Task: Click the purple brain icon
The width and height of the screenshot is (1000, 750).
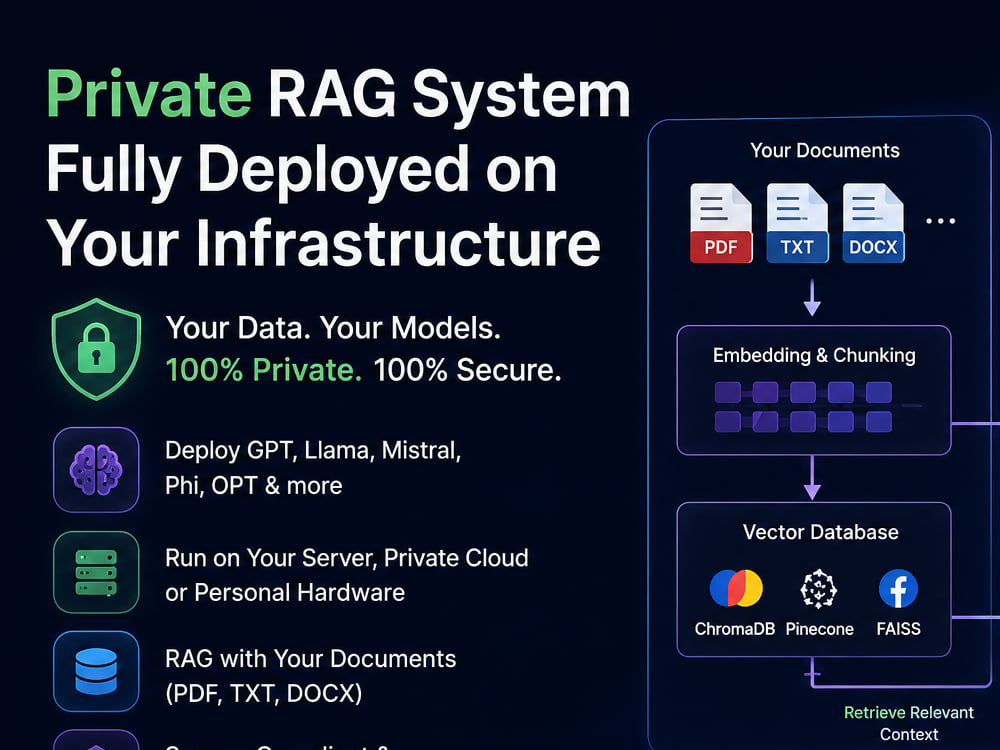Action: (x=96, y=470)
